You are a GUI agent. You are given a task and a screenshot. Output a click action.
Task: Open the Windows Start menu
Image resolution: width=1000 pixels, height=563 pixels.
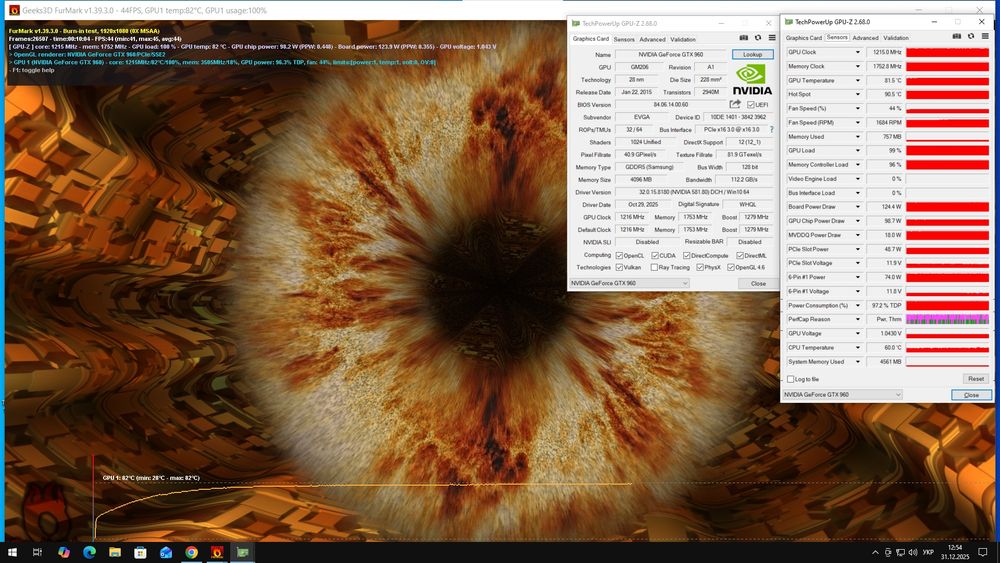point(12,552)
